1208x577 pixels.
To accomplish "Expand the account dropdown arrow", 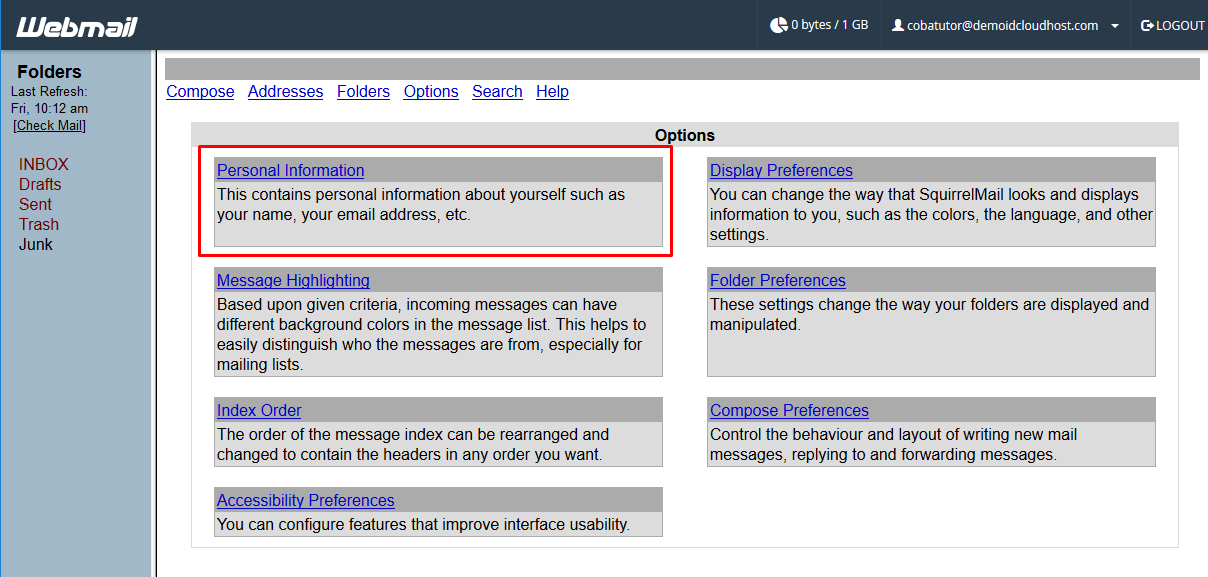I will pyautogui.click(x=1116, y=27).
